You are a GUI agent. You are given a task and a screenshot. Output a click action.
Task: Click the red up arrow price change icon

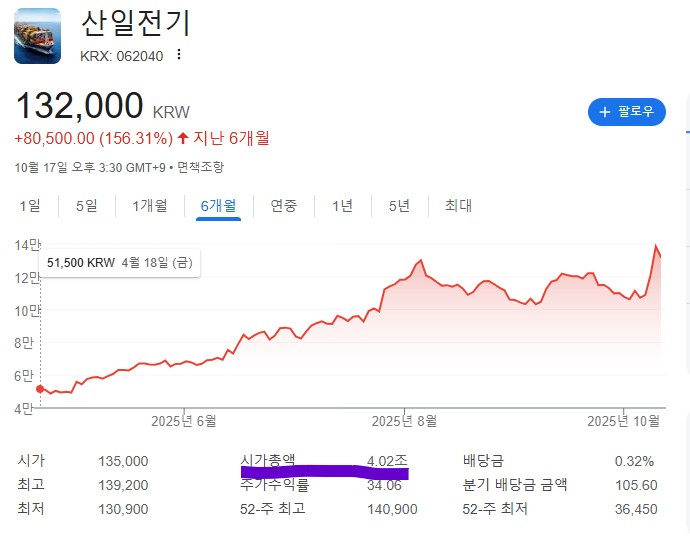coord(182,137)
